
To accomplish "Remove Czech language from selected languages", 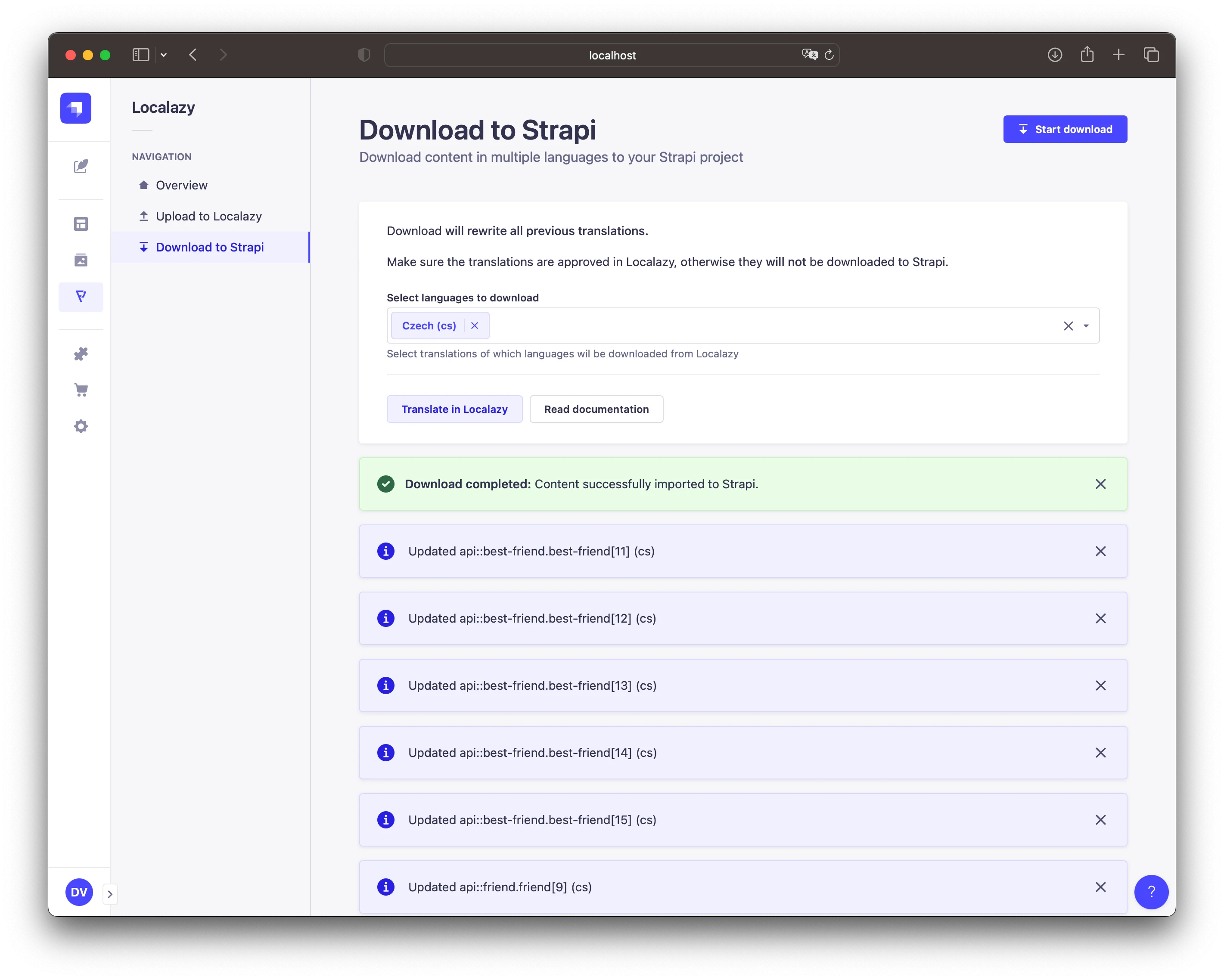I will click(x=475, y=325).
